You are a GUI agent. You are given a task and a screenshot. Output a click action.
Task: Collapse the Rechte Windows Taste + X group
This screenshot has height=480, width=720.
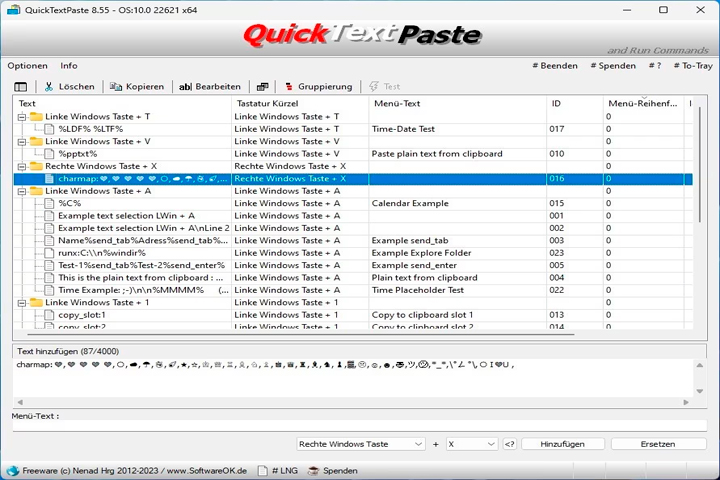[x=22, y=167]
